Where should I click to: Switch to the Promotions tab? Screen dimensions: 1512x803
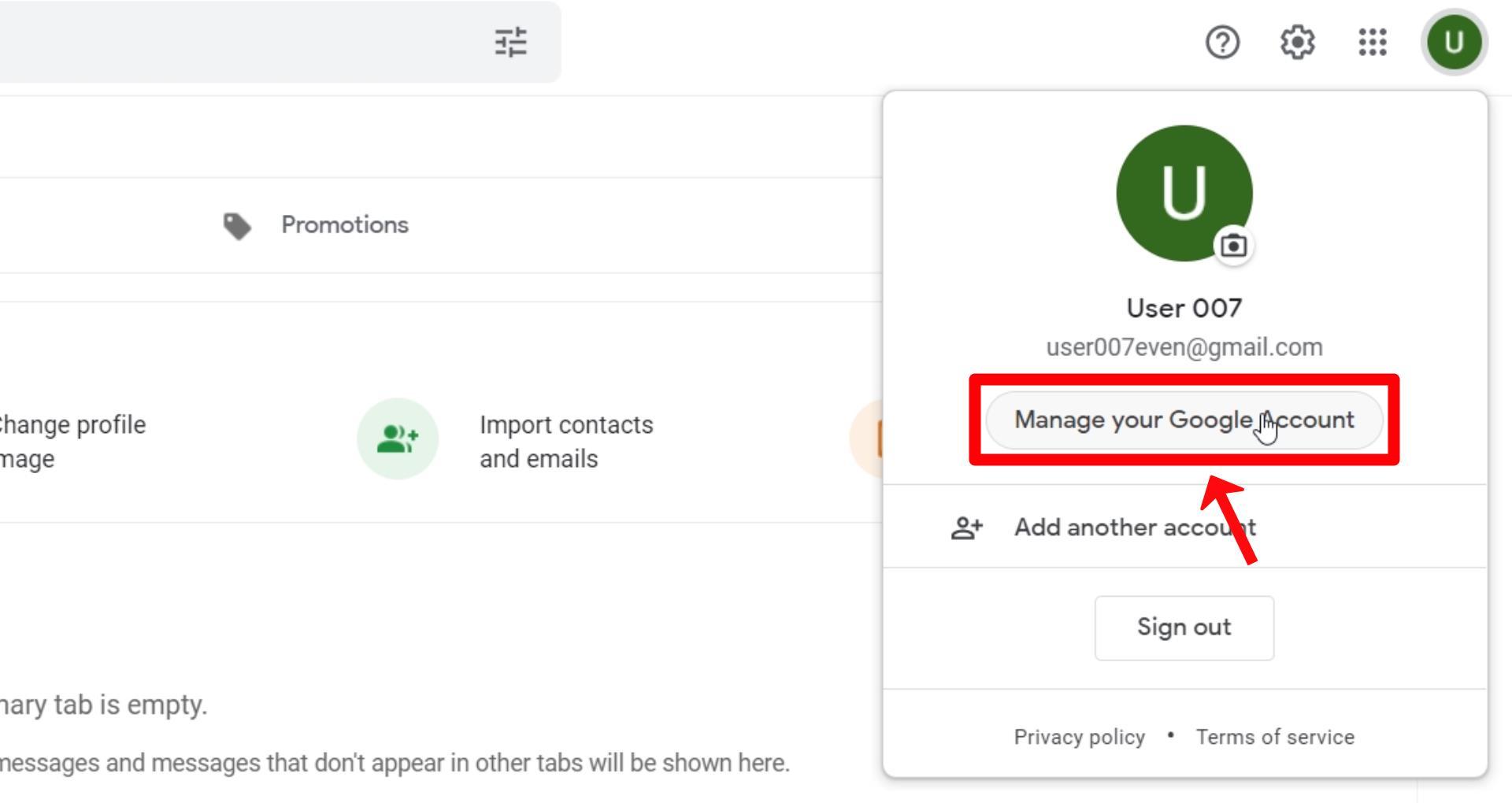pyautogui.click(x=316, y=225)
